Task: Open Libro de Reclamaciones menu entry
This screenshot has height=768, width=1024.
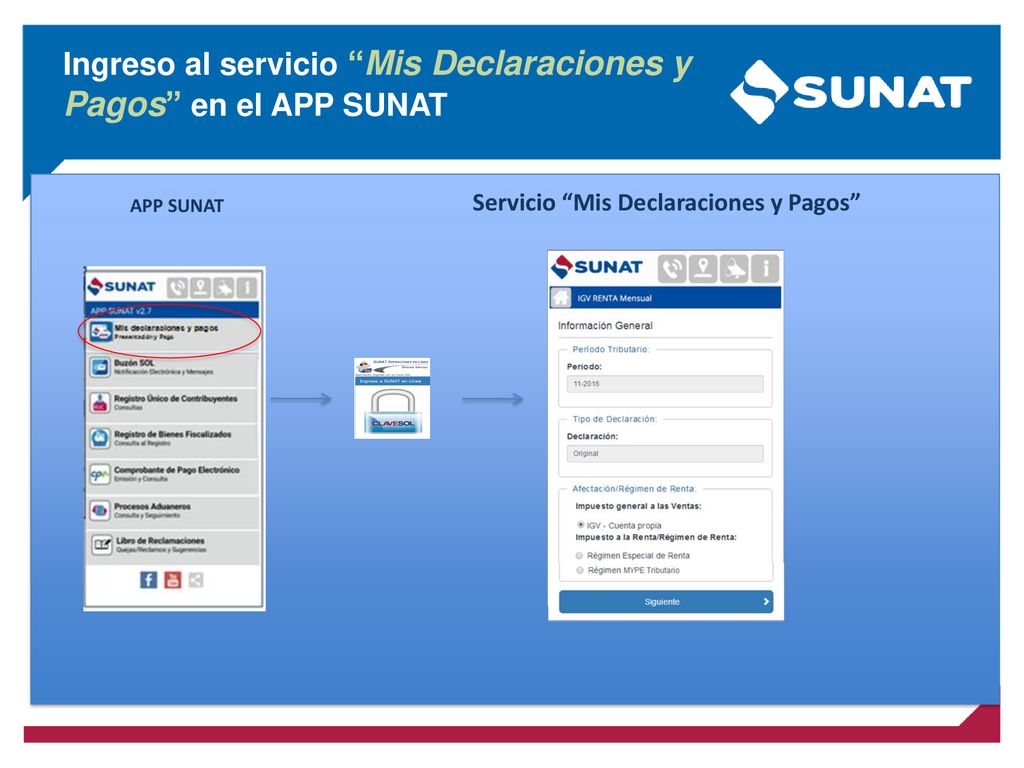Action: (172, 547)
